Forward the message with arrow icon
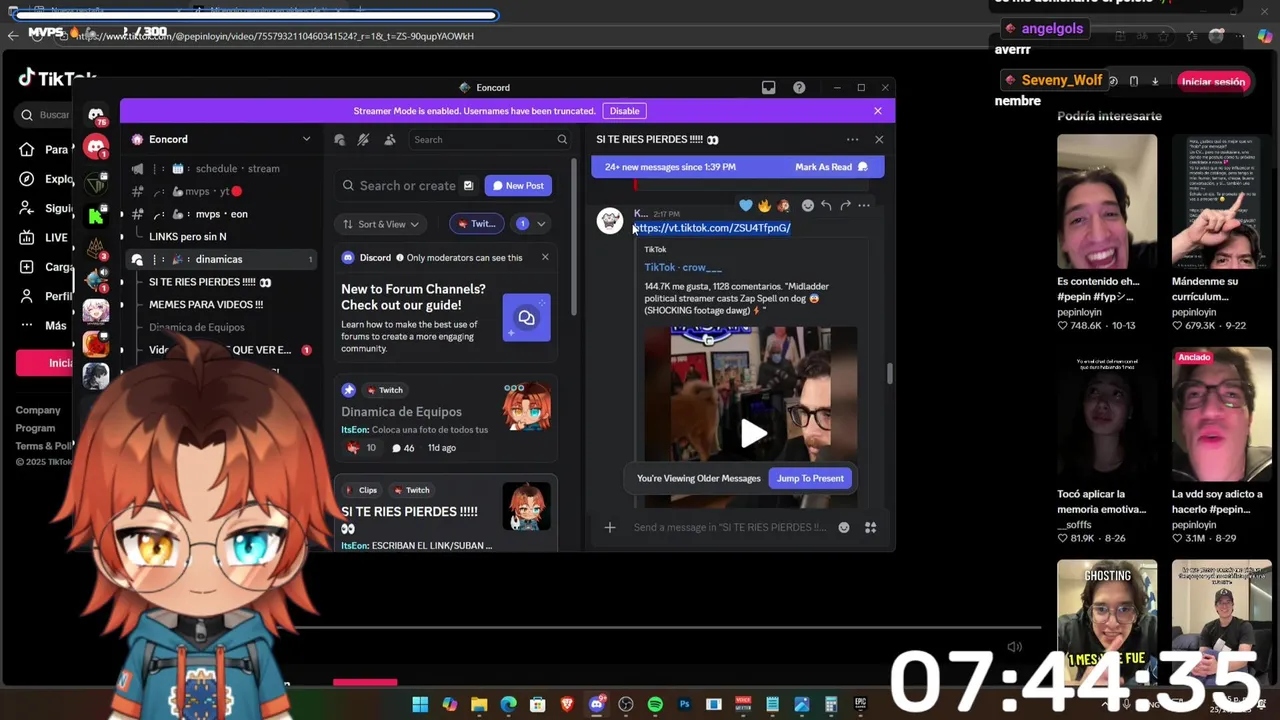The image size is (1280, 720). tap(845, 205)
